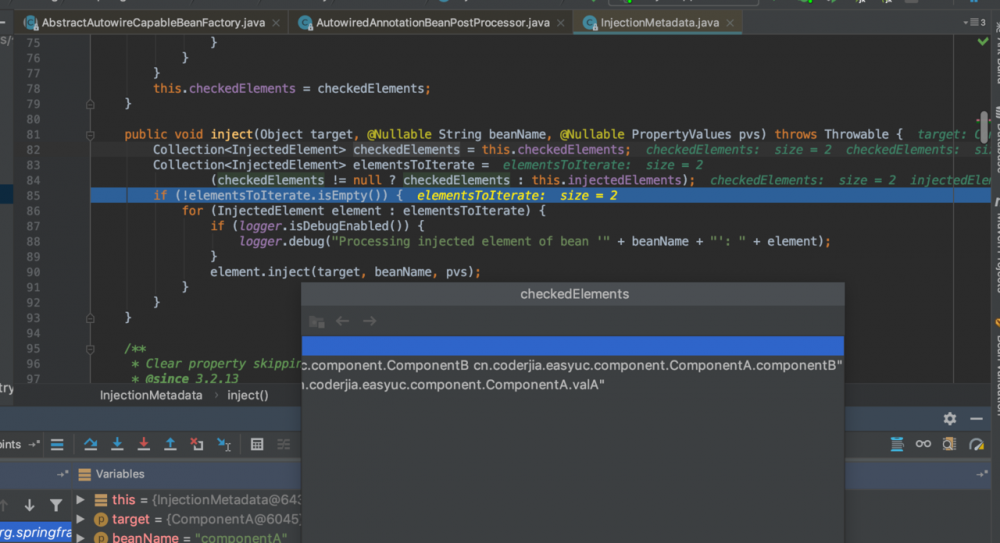
Task: Click the 'for (InjectedElement element' line
Action: 364,211
